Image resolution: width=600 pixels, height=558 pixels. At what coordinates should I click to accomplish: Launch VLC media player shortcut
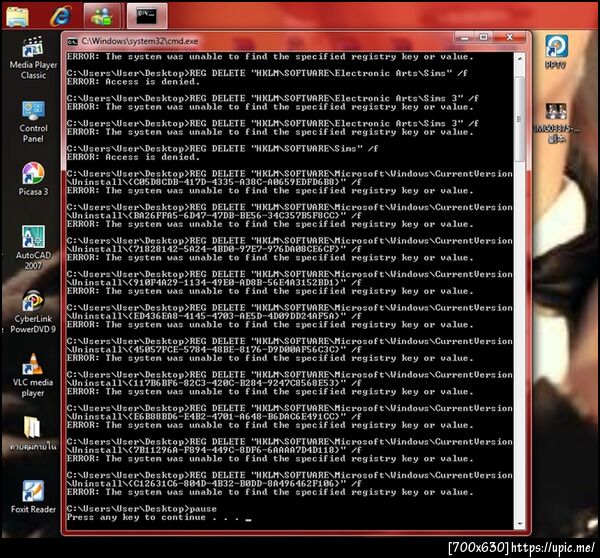[x=33, y=375]
